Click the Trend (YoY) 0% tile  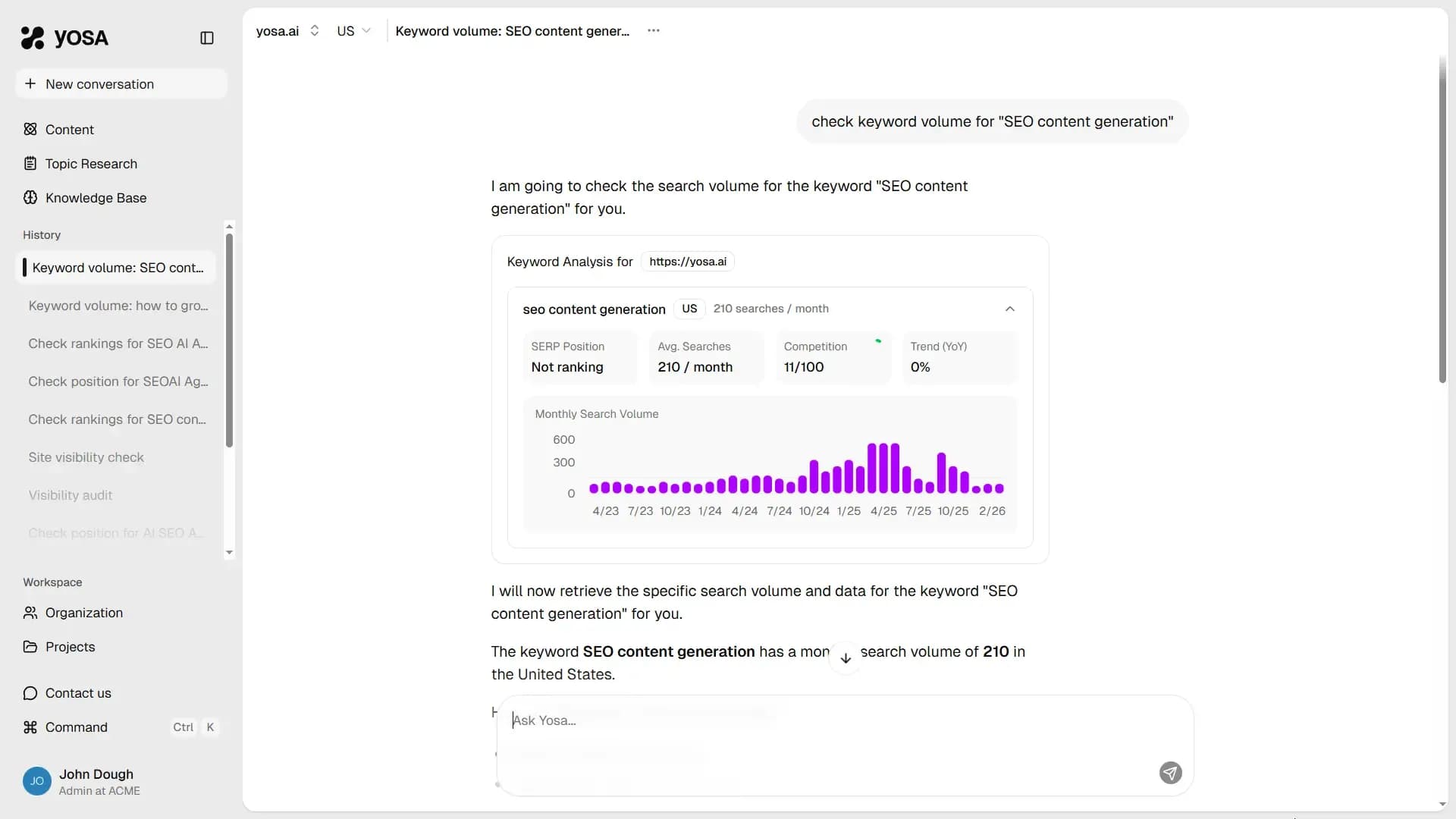(961, 357)
